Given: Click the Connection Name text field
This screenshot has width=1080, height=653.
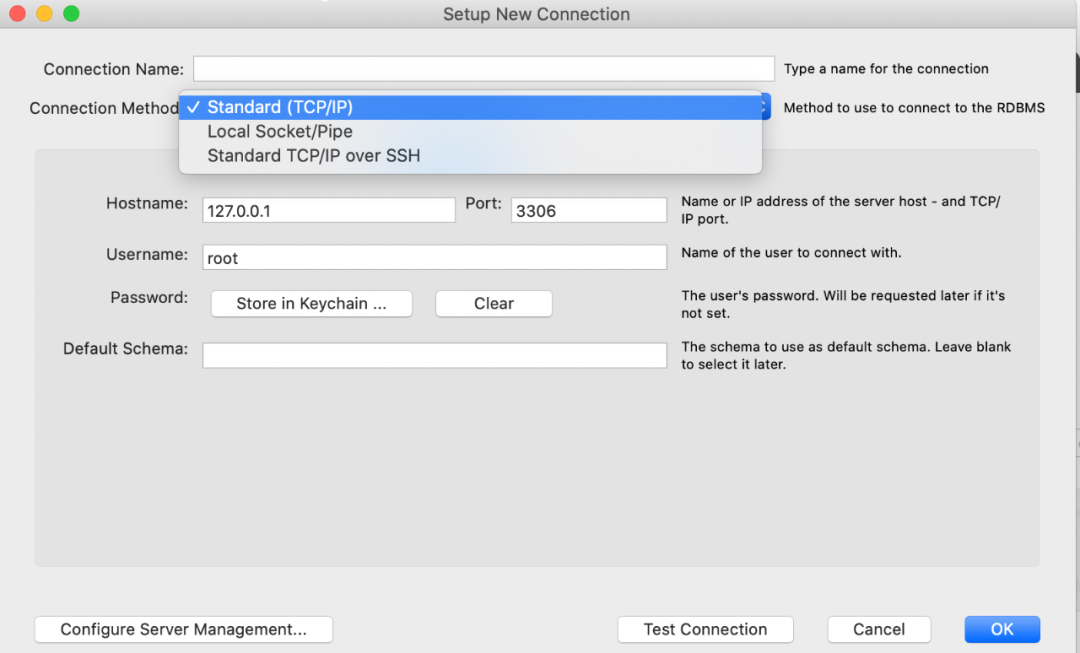Looking at the screenshot, I should [484, 68].
